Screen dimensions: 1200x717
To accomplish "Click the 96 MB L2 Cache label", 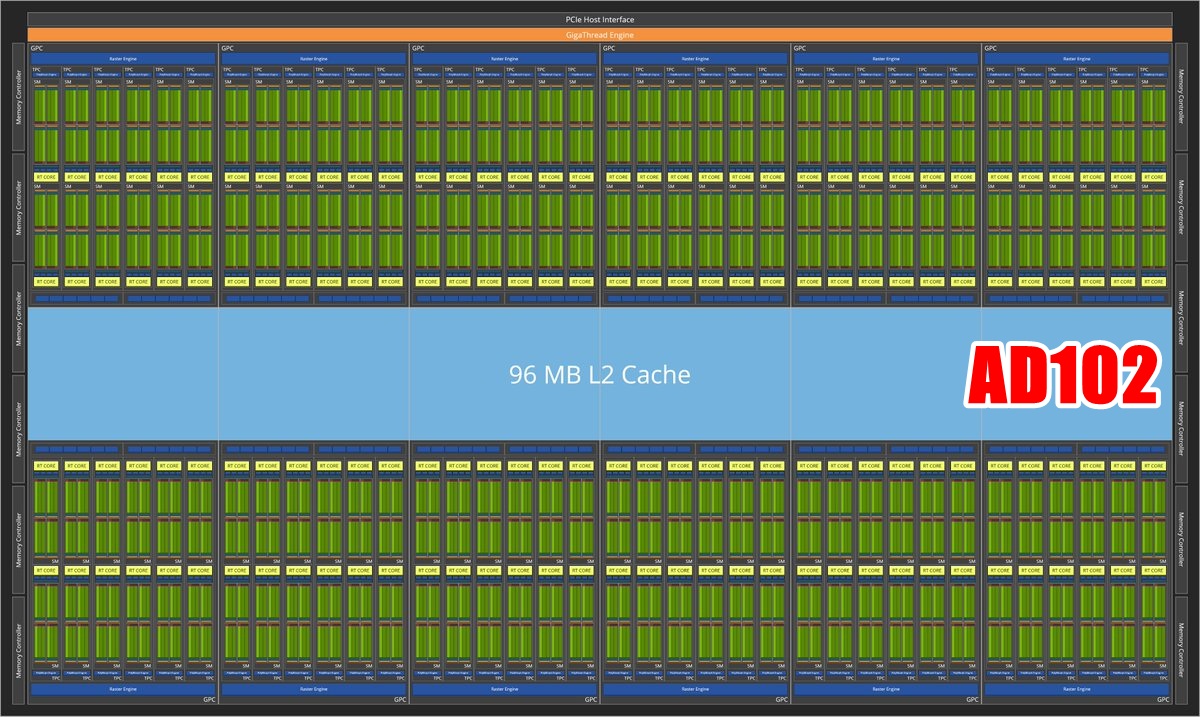I will (x=599, y=375).
